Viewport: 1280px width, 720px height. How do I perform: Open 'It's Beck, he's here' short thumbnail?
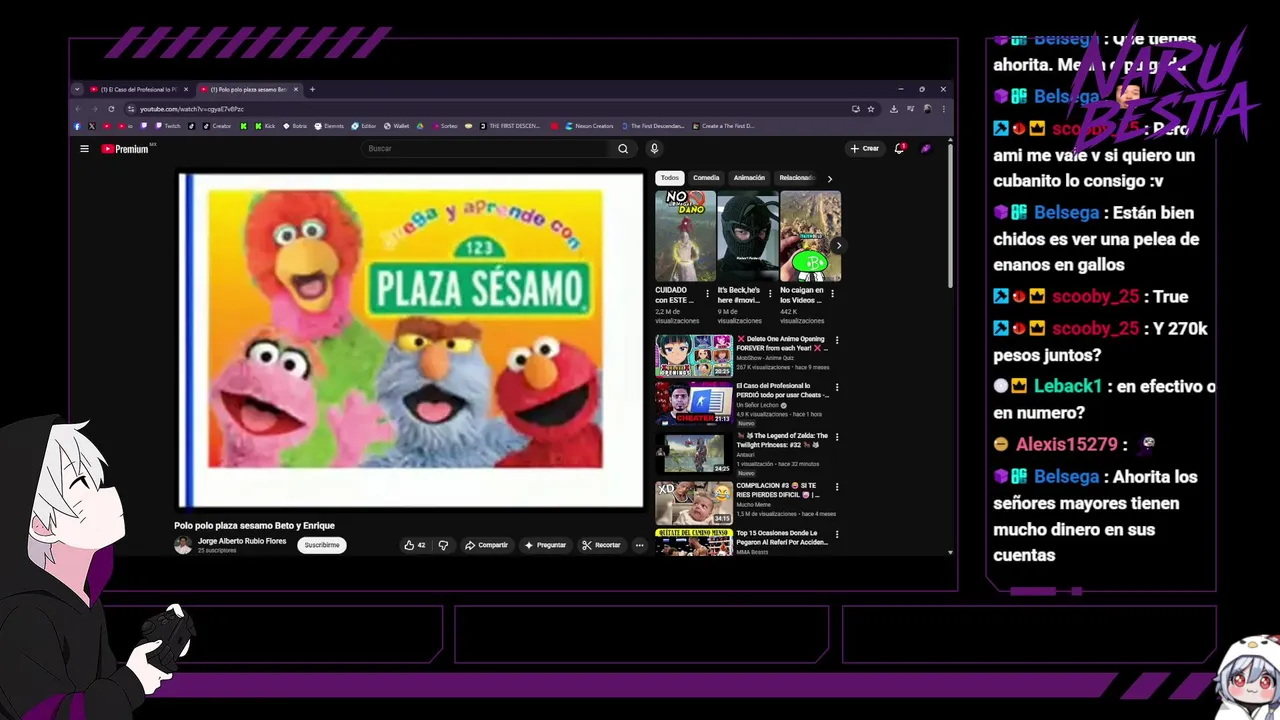click(748, 236)
